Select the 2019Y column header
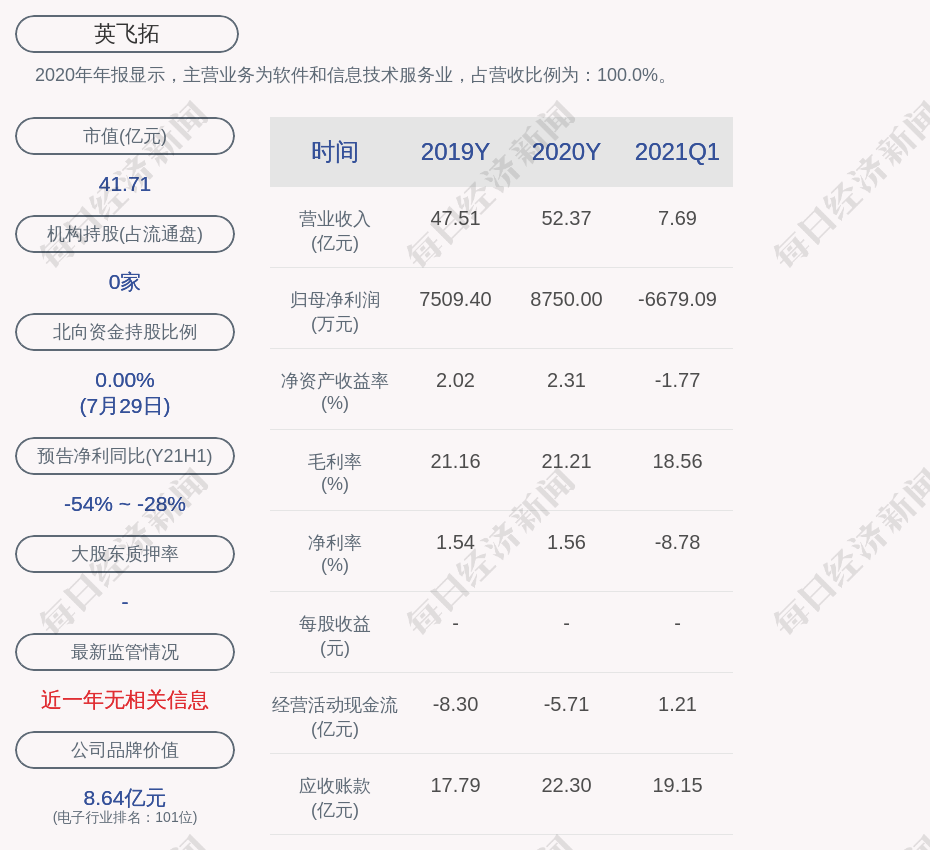This screenshot has width=930, height=850. (x=455, y=152)
